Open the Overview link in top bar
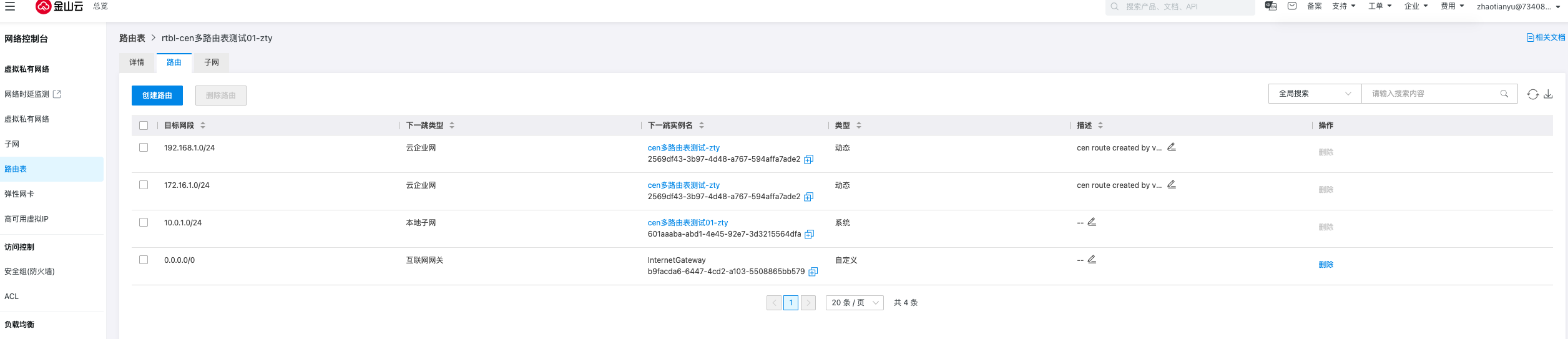The height and width of the screenshot is (339, 1568). (x=100, y=6)
